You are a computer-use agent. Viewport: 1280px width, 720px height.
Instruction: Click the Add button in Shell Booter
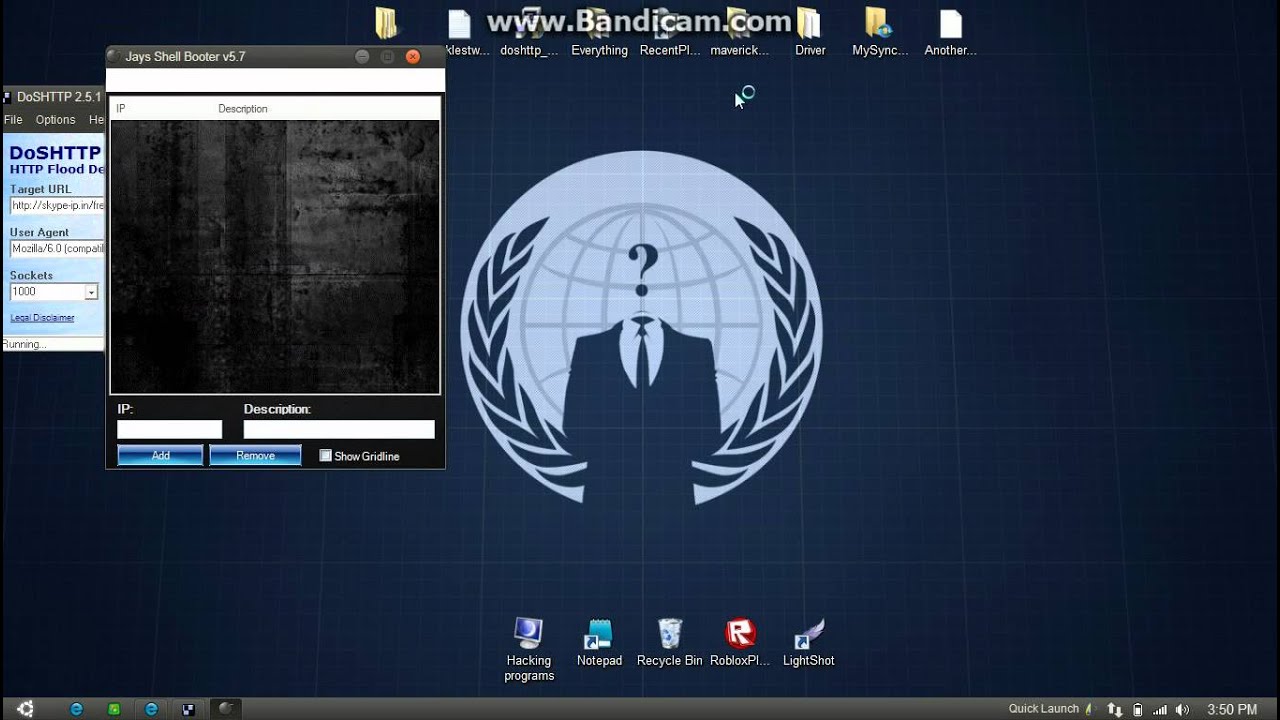[x=160, y=455]
